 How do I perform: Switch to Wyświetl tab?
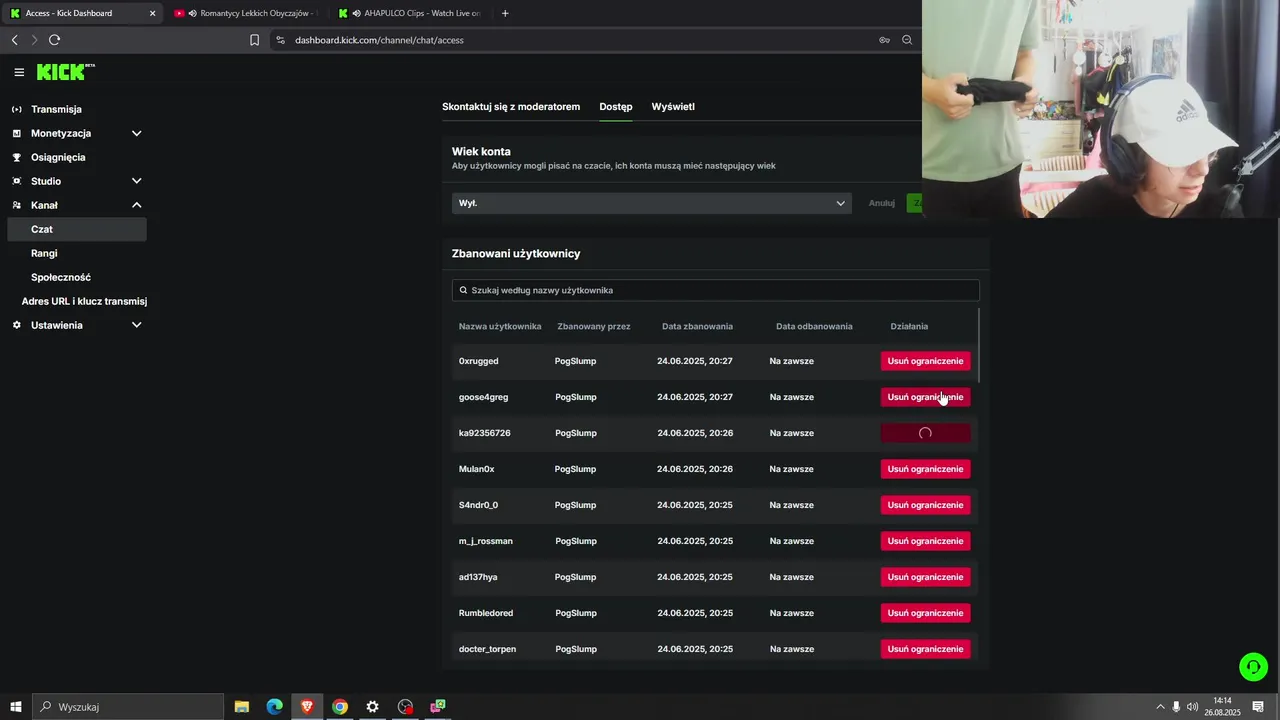[673, 107]
